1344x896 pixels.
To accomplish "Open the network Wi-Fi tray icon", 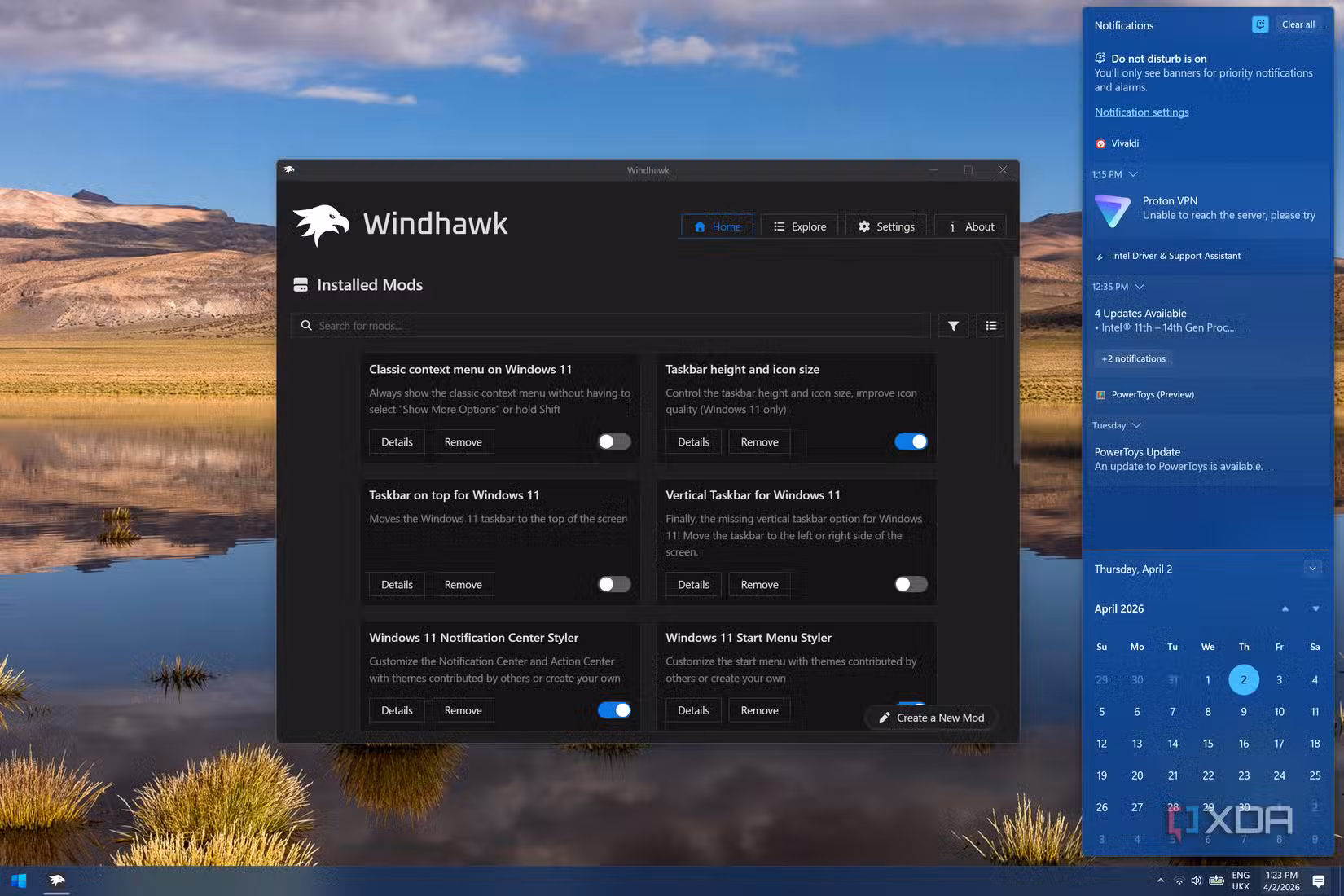I will pyautogui.click(x=1179, y=881).
